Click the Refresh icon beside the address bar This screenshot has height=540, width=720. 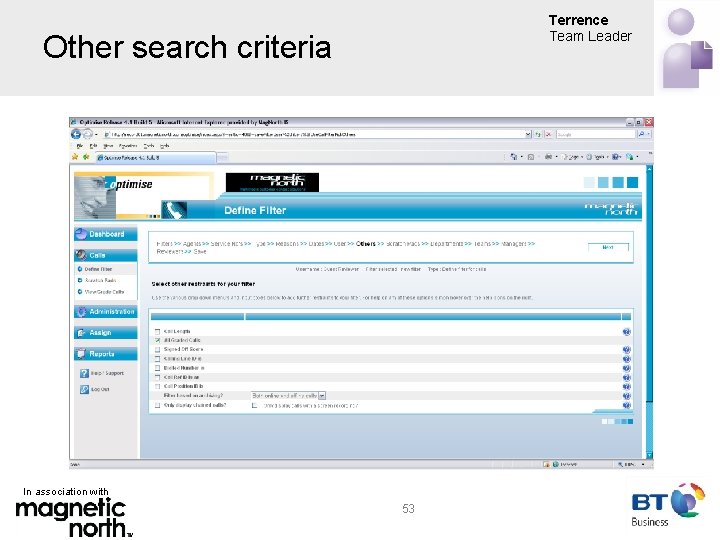[x=538, y=135]
